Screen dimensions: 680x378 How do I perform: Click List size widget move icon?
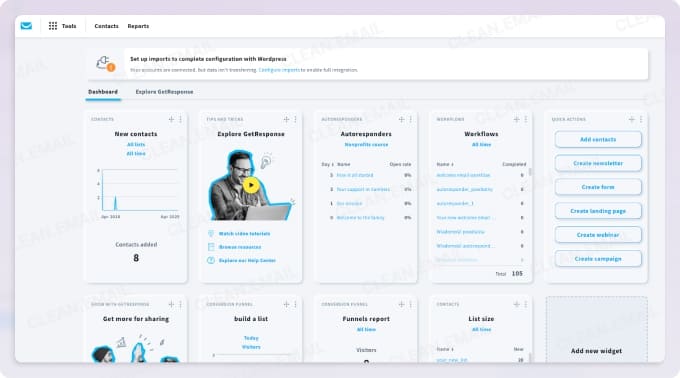[517, 304]
